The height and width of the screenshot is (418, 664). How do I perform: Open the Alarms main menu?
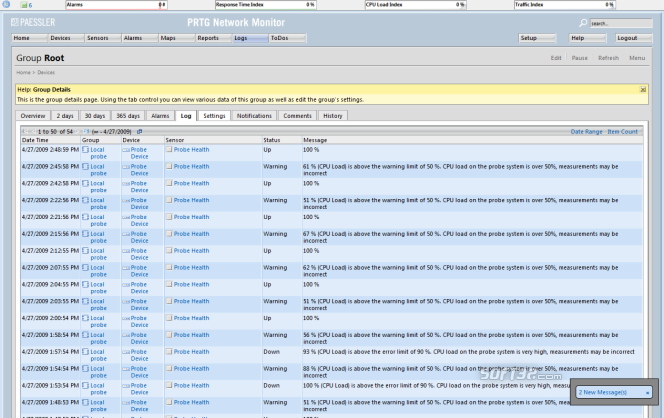[x=140, y=38]
